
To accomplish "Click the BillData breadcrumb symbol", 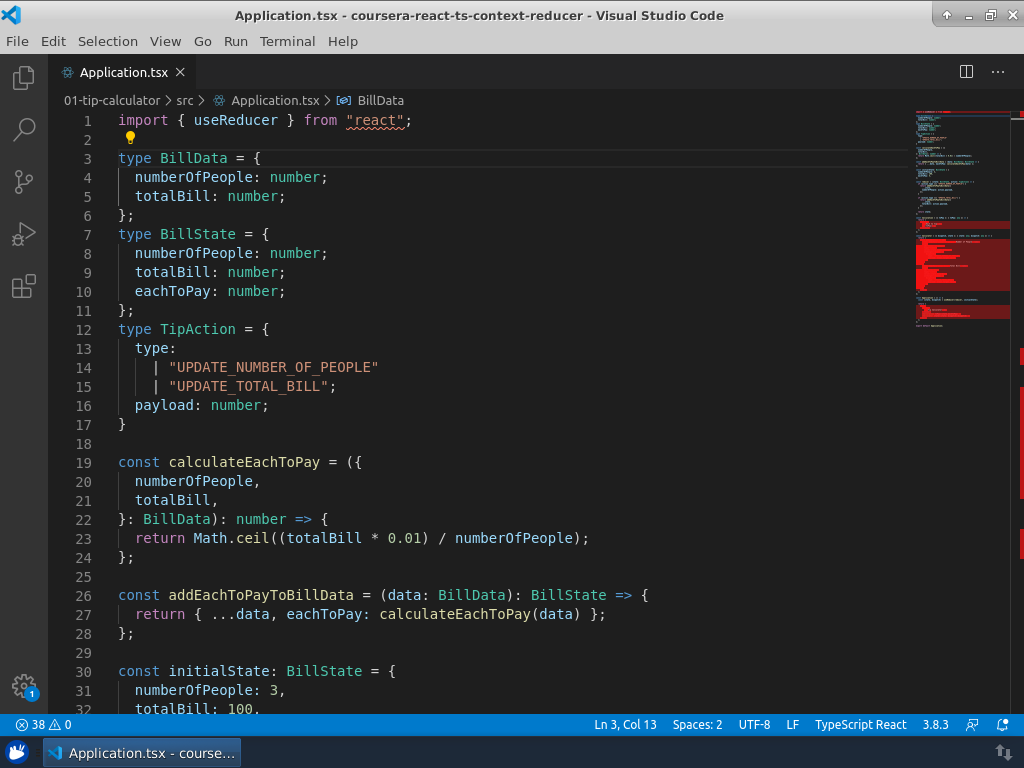I will click(x=380, y=100).
